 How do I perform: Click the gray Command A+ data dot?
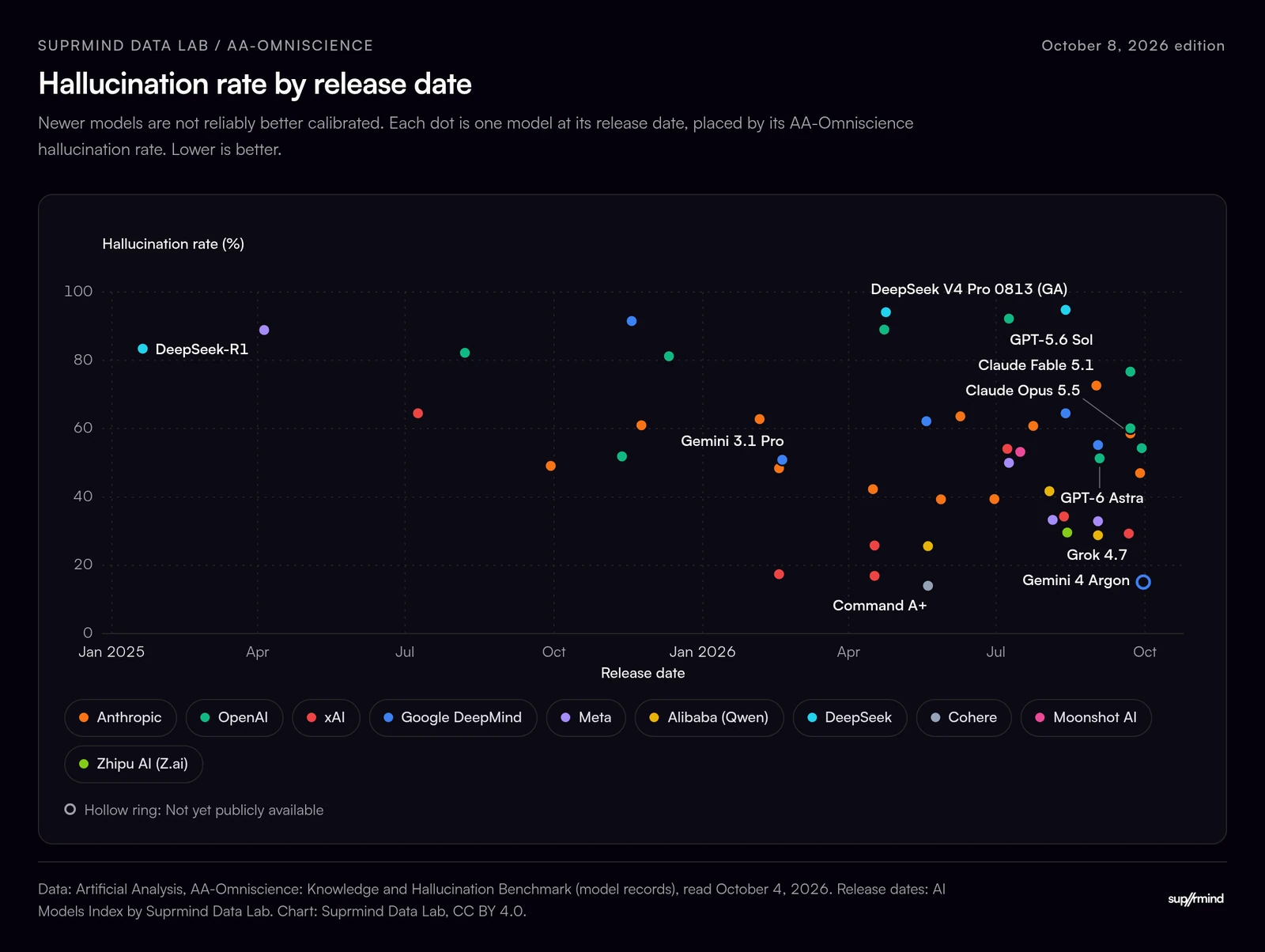tap(928, 586)
